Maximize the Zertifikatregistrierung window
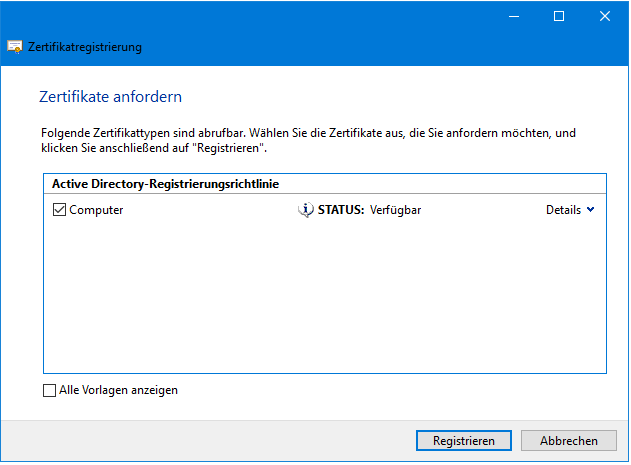This screenshot has width=631, height=465. click(x=559, y=16)
